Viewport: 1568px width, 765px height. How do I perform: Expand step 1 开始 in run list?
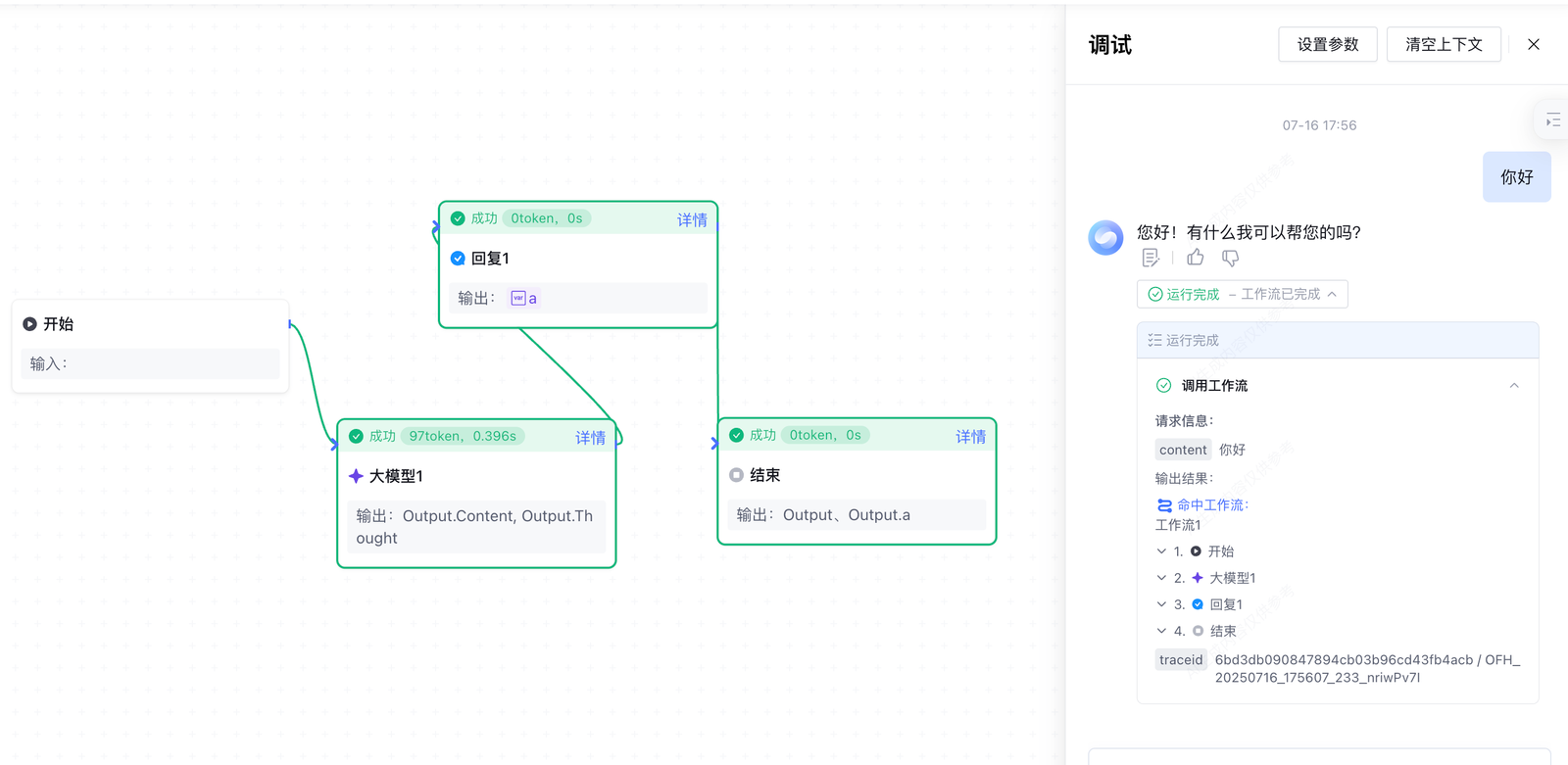coord(1161,551)
